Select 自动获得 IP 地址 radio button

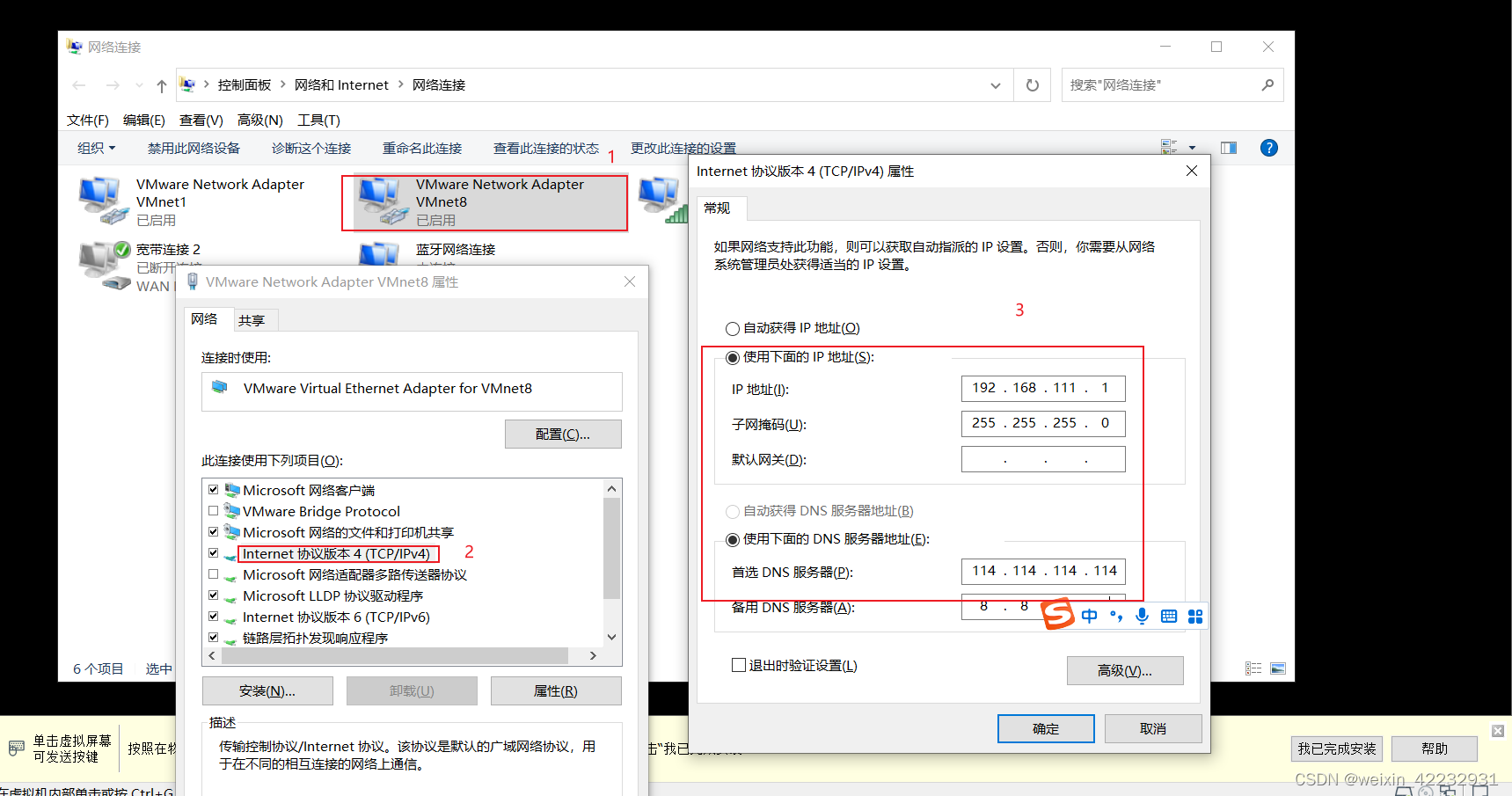(x=732, y=329)
